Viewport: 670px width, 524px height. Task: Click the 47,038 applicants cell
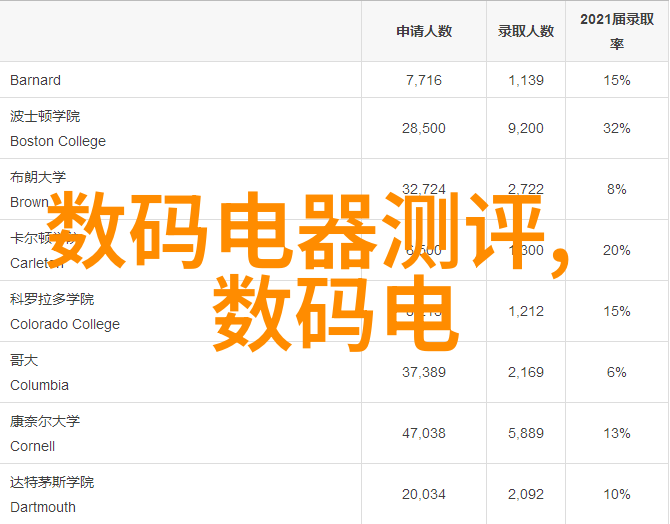424,433
